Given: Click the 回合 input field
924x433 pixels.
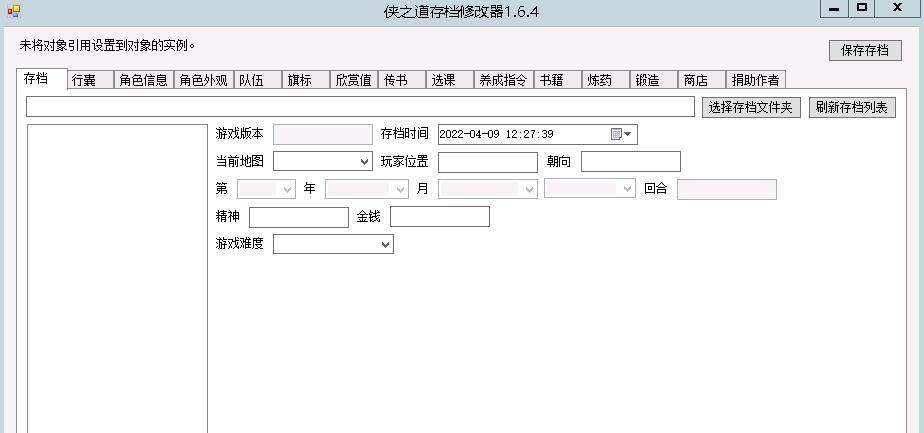Looking at the screenshot, I should click(x=727, y=190).
